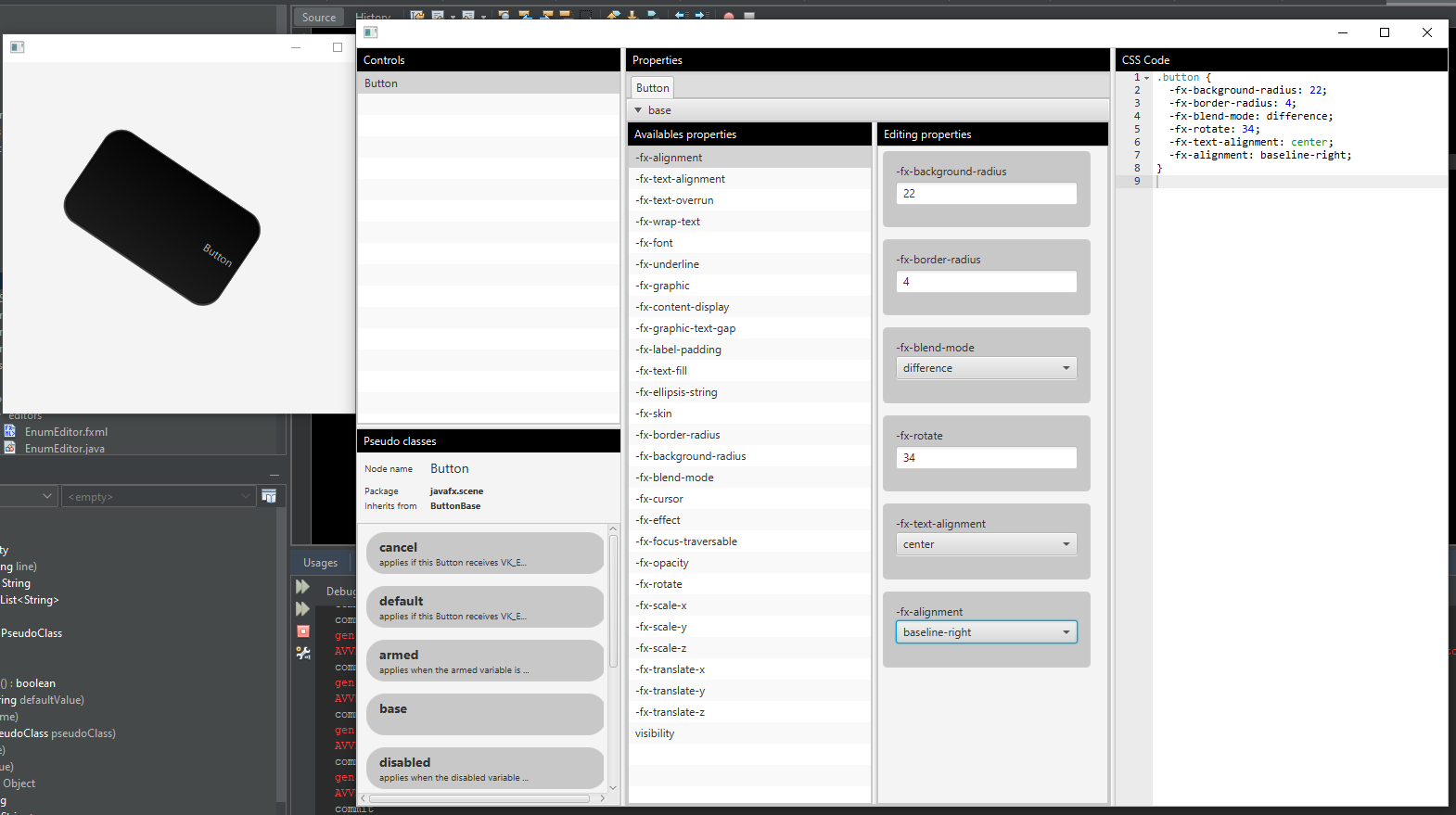
Task: Click the Last Edit toolbar icon
Action: (x=416, y=15)
